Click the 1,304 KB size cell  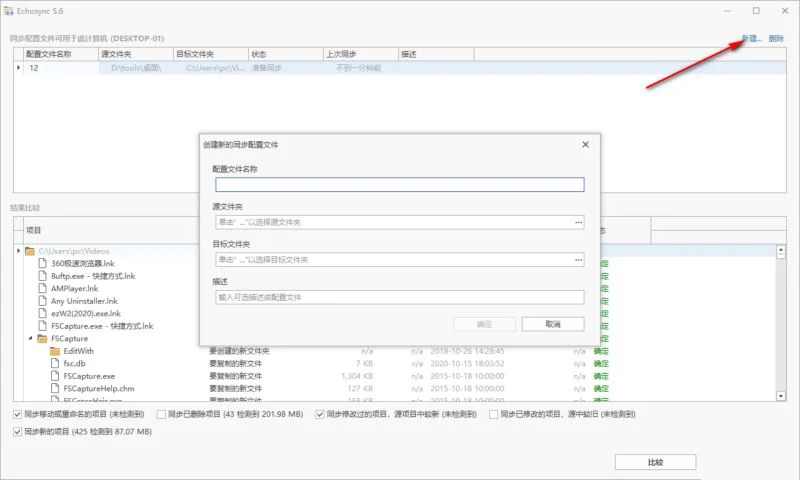pyautogui.click(x=357, y=376)
